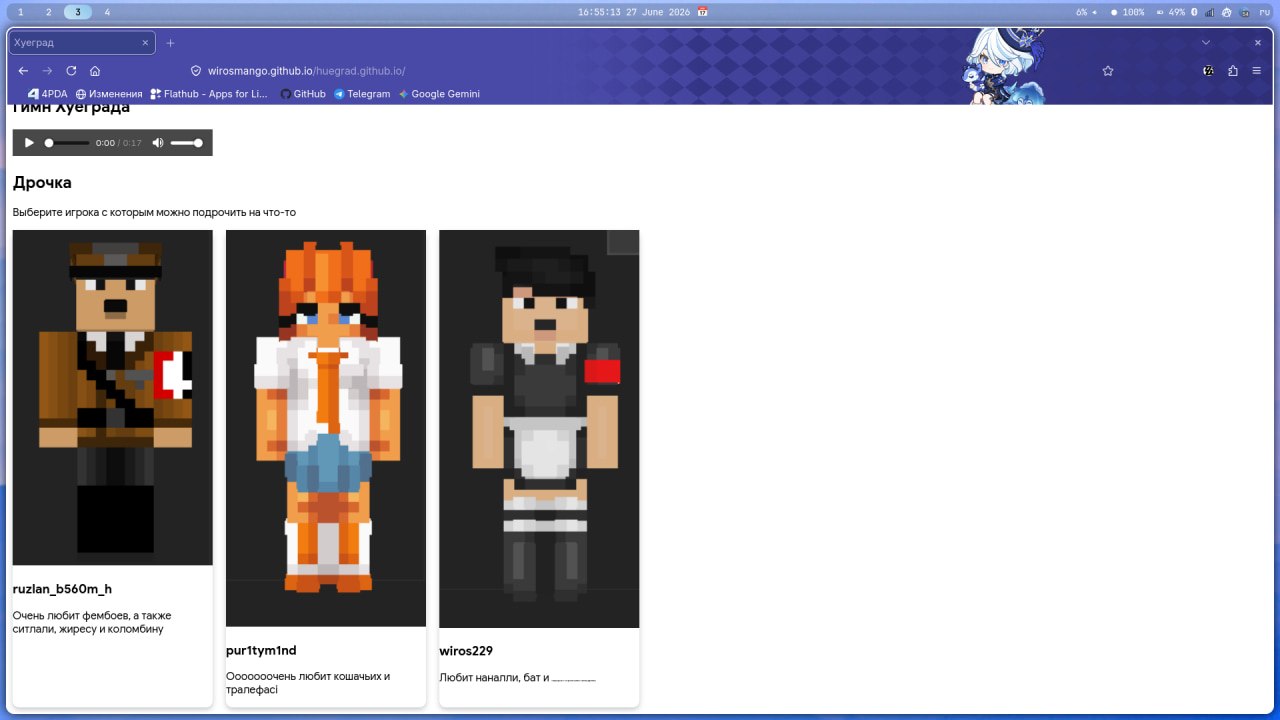1280x720 pixels.
Task: Click the brightness 100% indicator
Action: click(1128, 12)
